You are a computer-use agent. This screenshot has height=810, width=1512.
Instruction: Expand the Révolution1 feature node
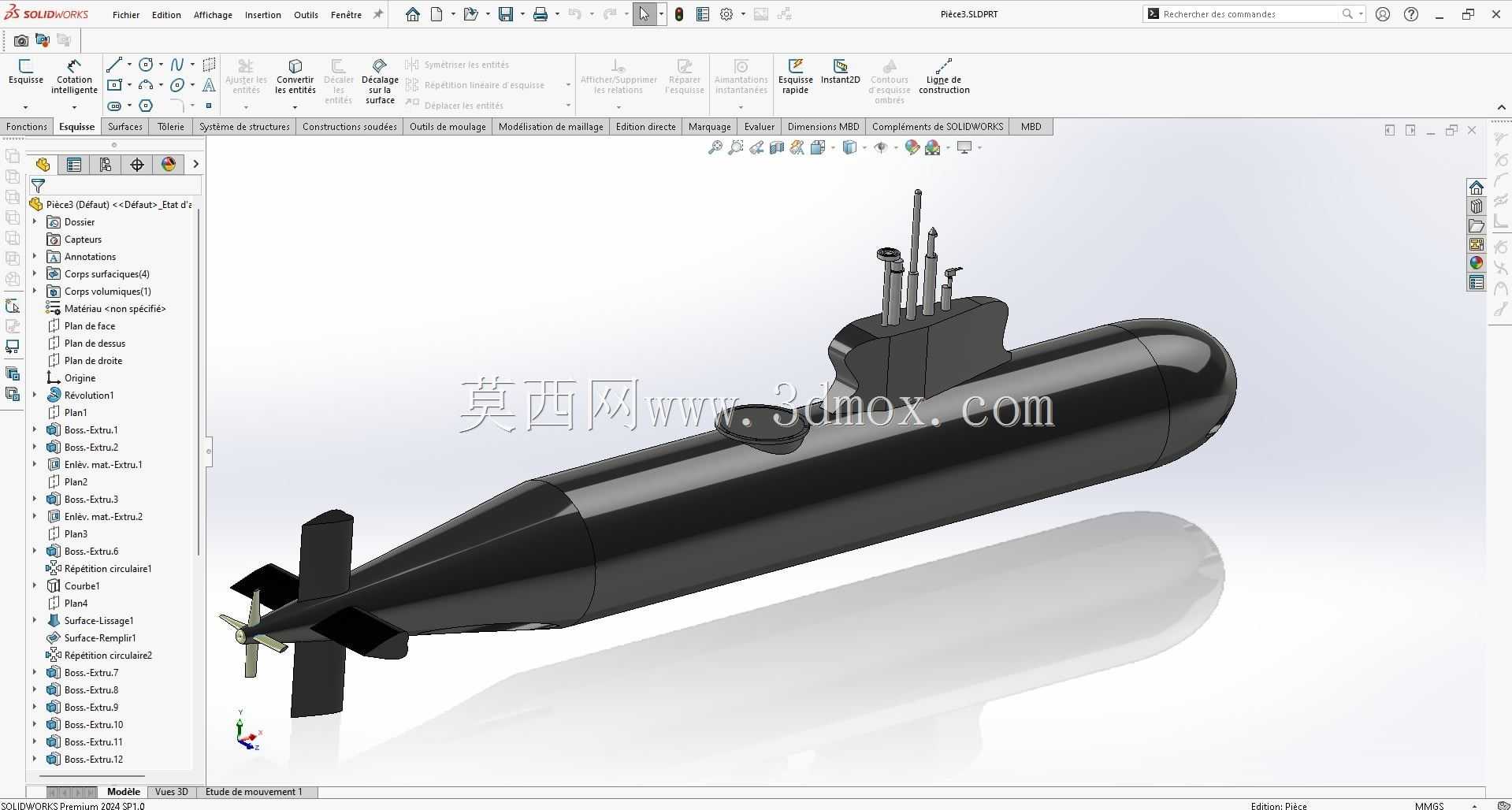35,395
